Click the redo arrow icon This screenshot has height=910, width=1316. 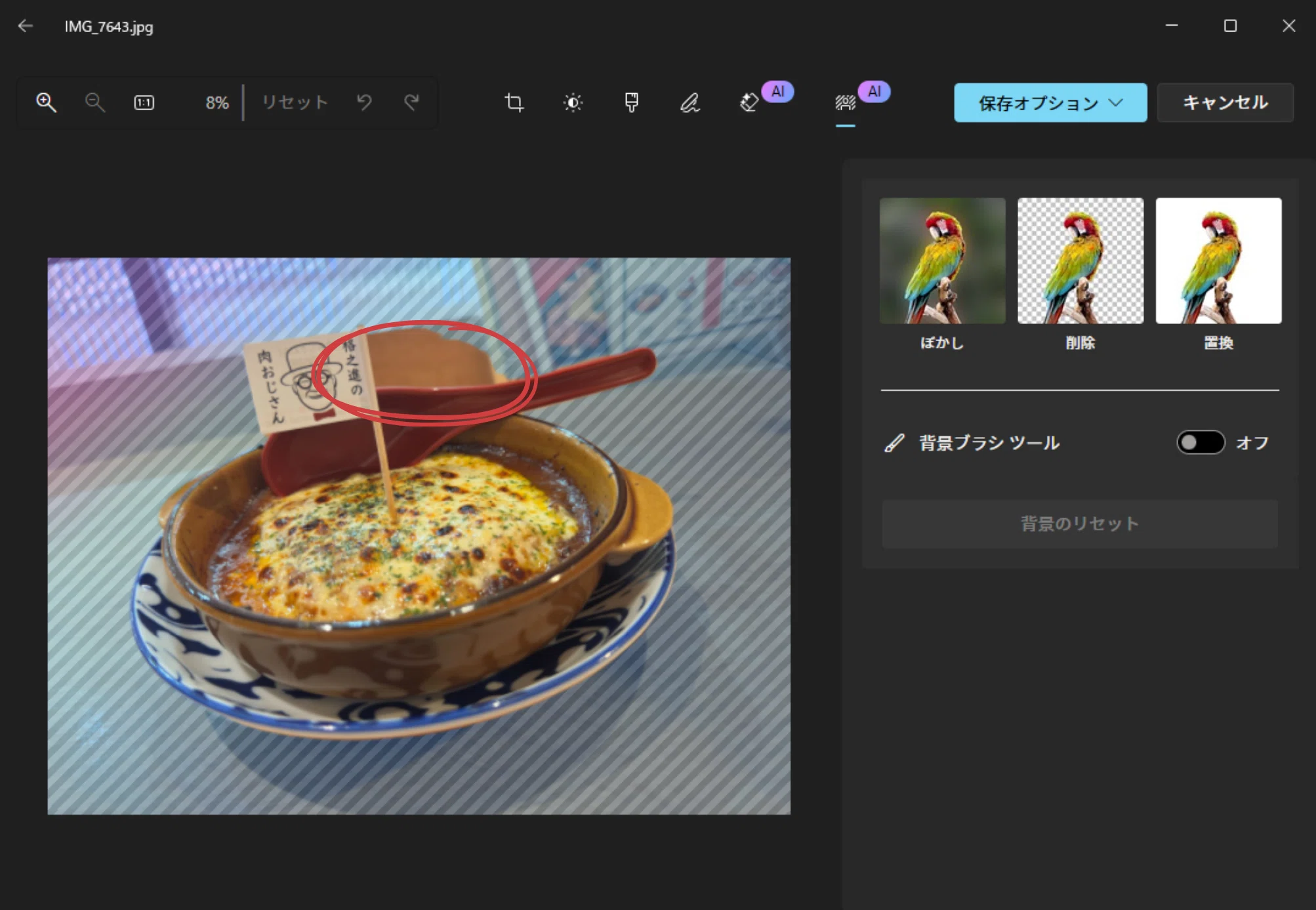pos(411,102)
